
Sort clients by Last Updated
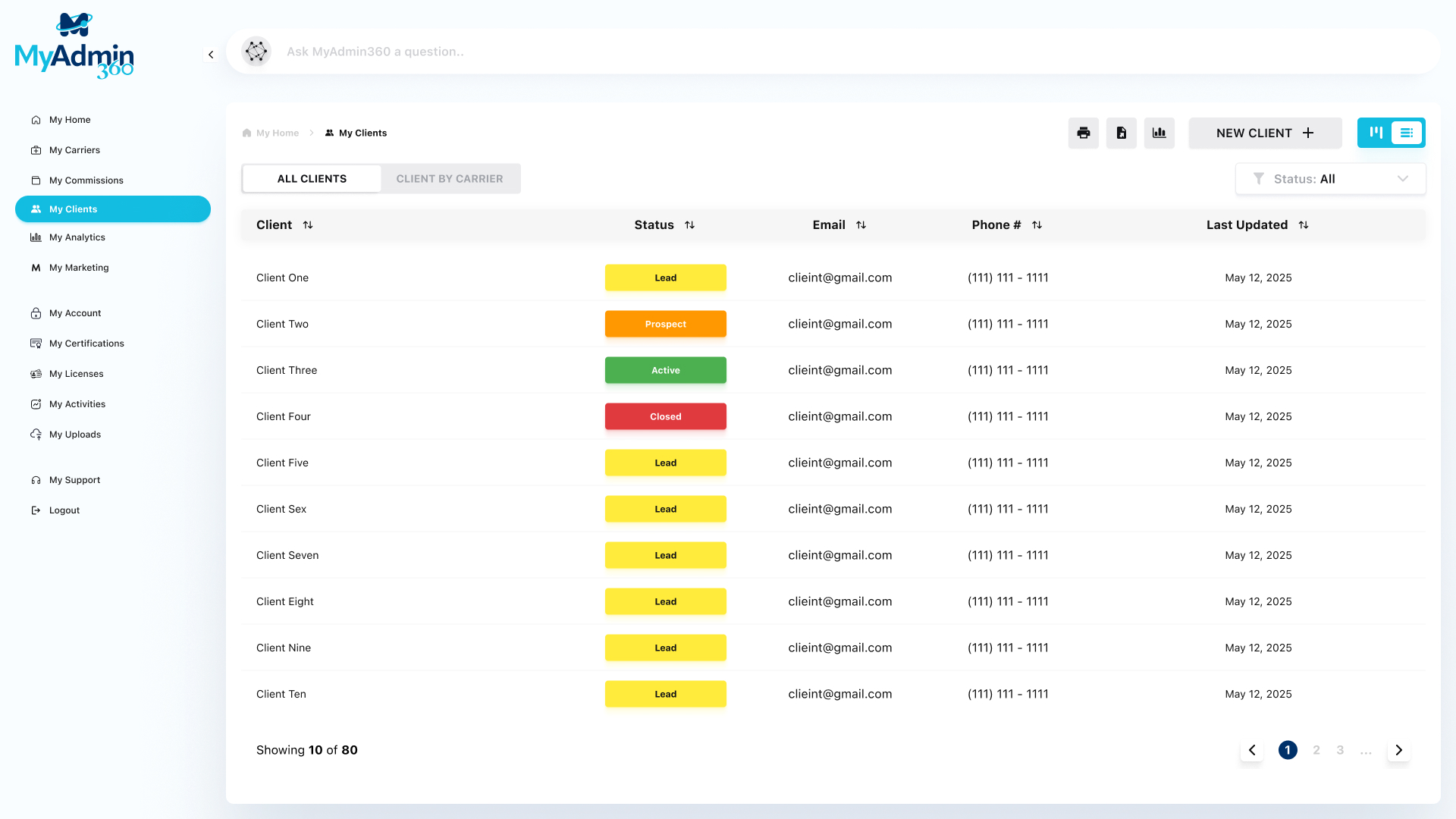1304,224
